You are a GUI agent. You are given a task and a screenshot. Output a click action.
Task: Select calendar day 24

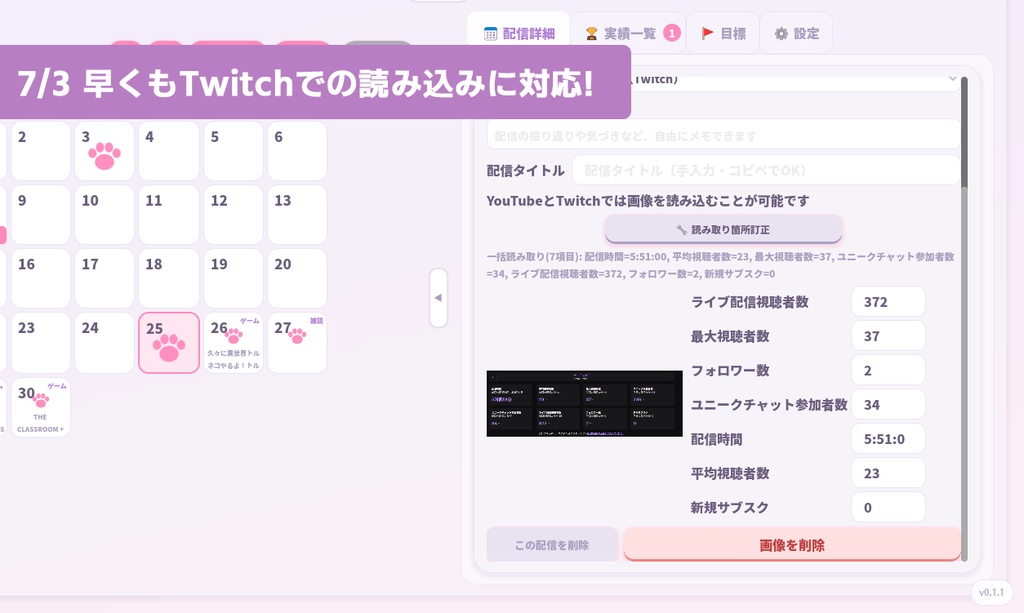[104, 343]
